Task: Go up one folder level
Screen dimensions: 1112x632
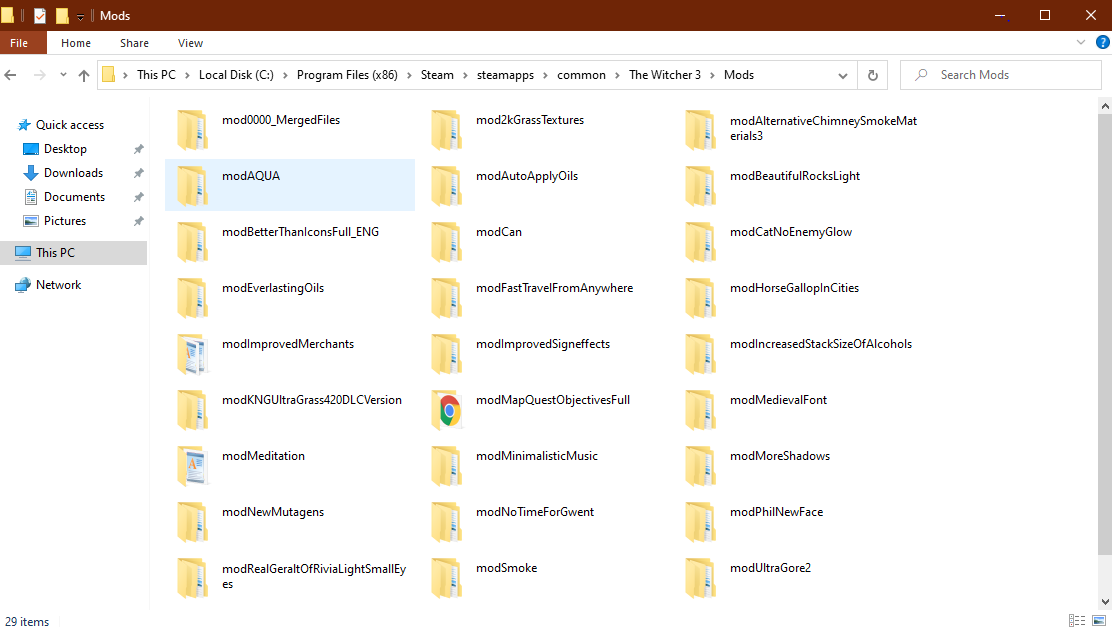Action: (84, 75)
